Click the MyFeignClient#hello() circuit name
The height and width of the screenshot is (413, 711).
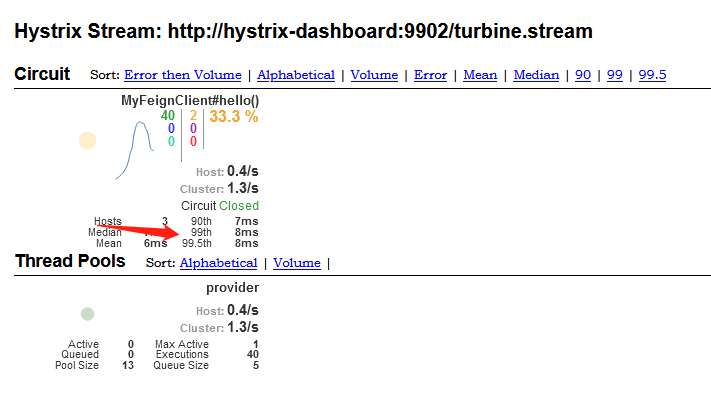point(190,101)
